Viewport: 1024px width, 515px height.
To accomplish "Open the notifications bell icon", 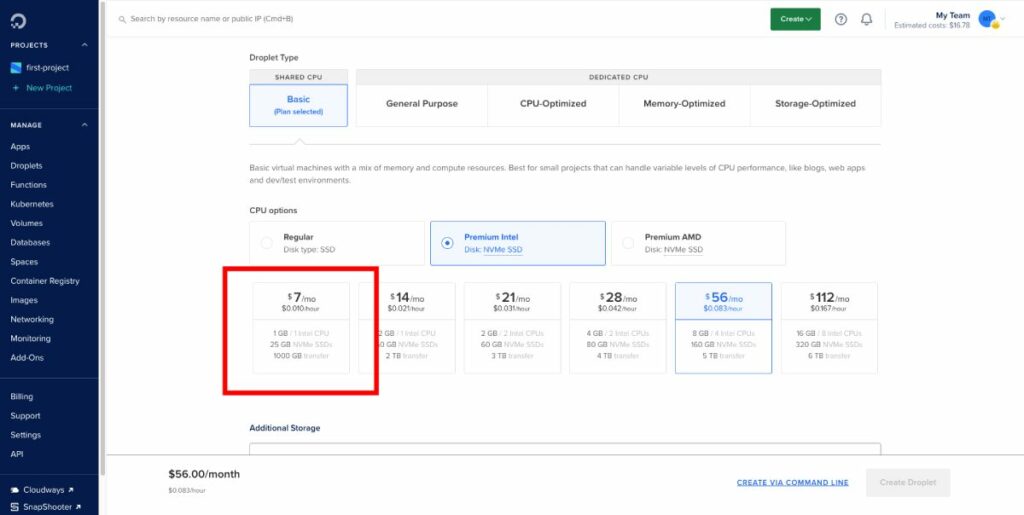I will (867, 20).
